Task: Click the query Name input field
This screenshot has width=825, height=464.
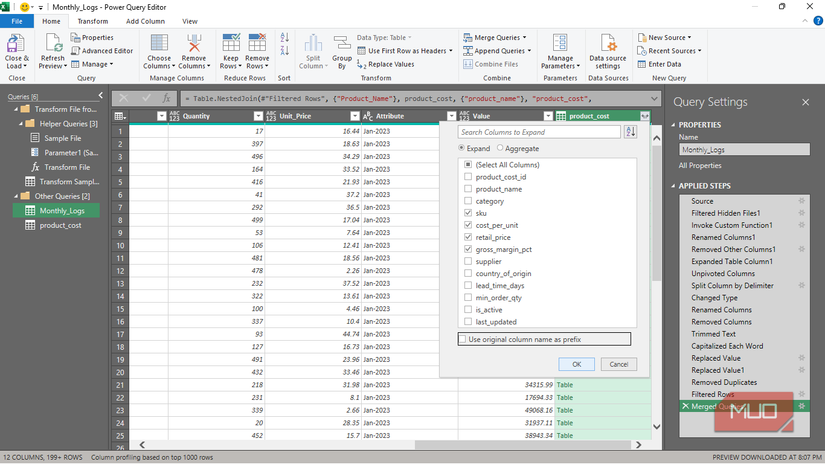Action: 744,149
